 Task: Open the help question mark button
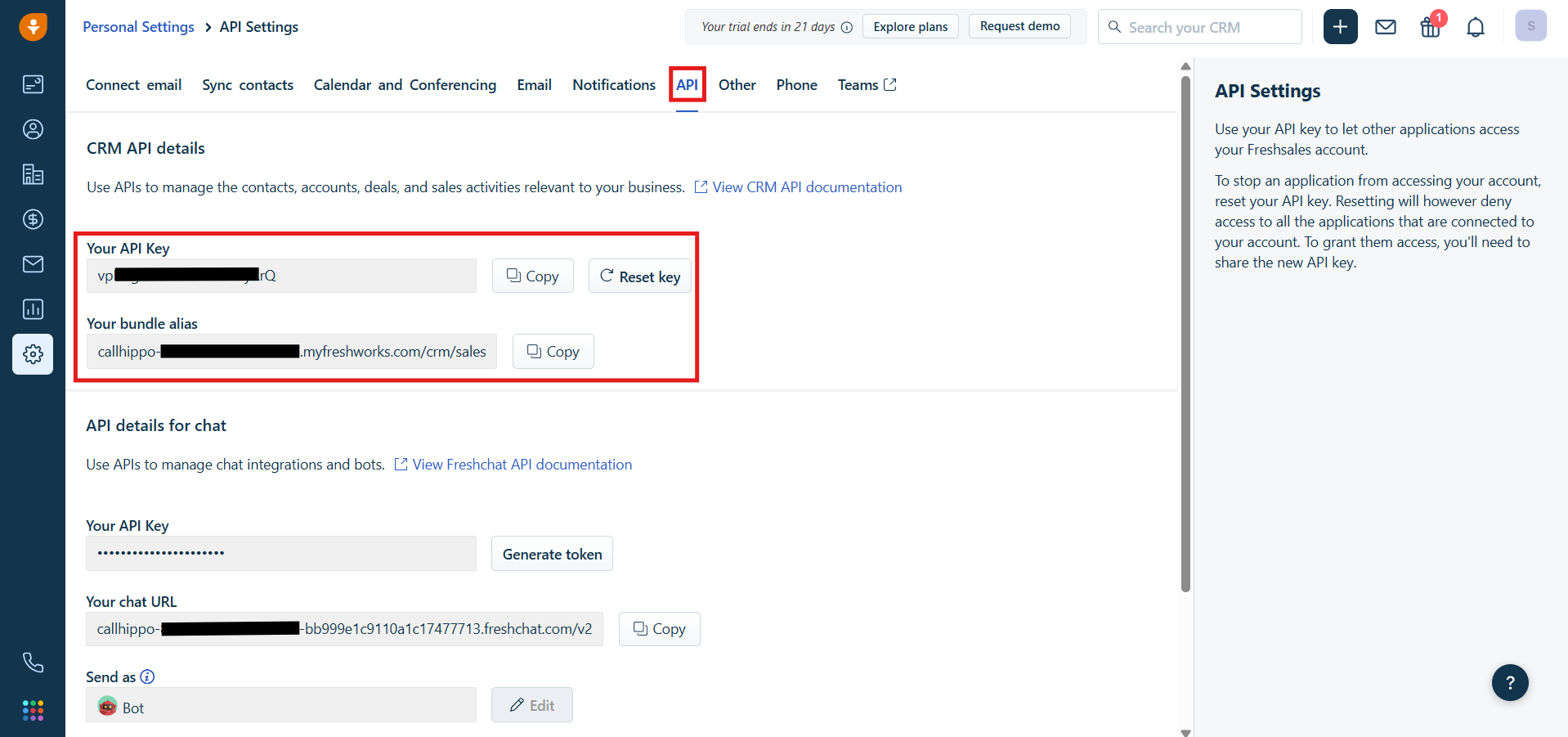point(1510,682)
